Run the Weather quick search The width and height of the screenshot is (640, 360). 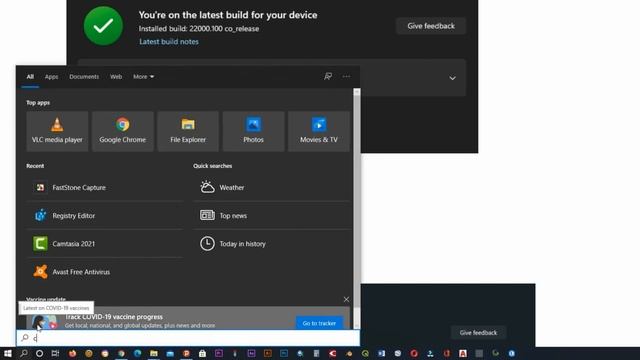coord(271,188)
